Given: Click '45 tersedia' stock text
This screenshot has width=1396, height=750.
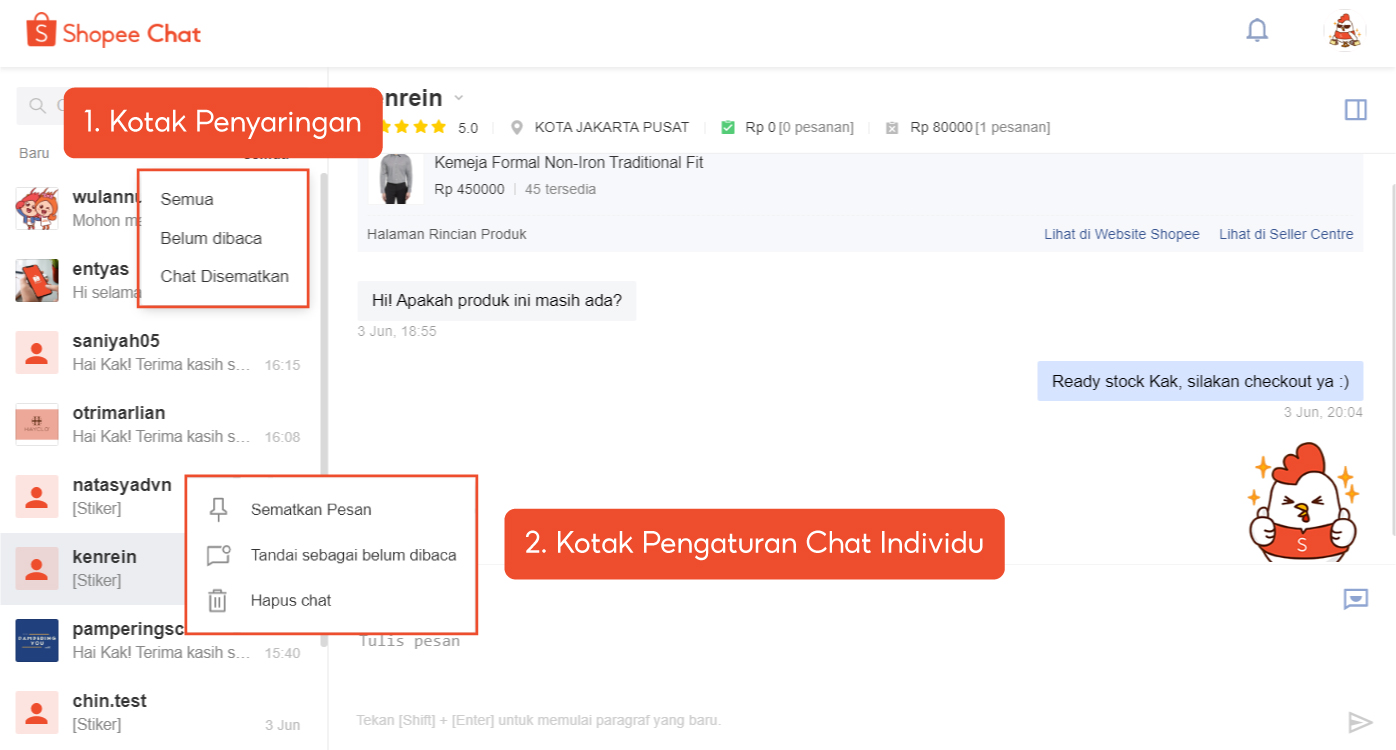Looking at the screenshot, I should [561, 189].
